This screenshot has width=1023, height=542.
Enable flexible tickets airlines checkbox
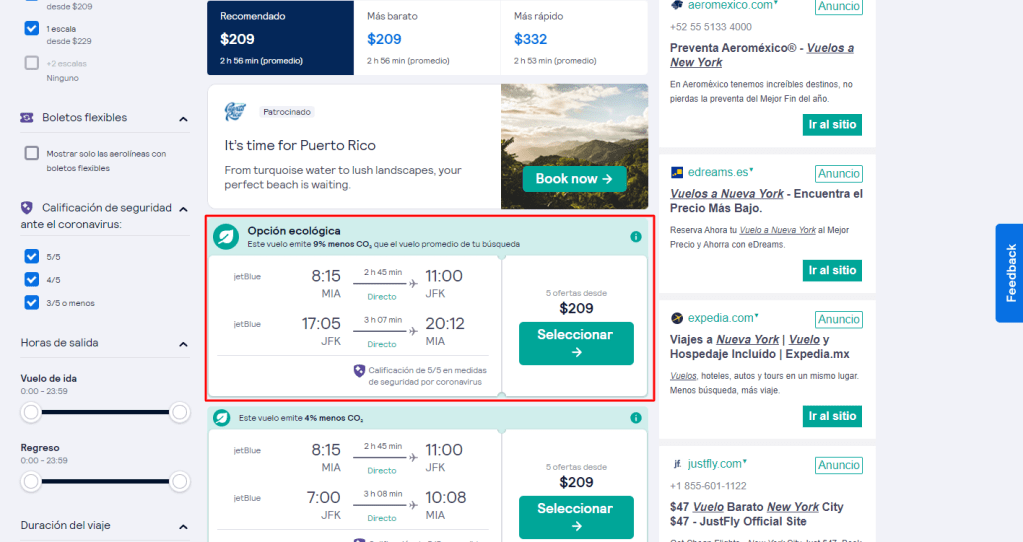coord(31,153)
